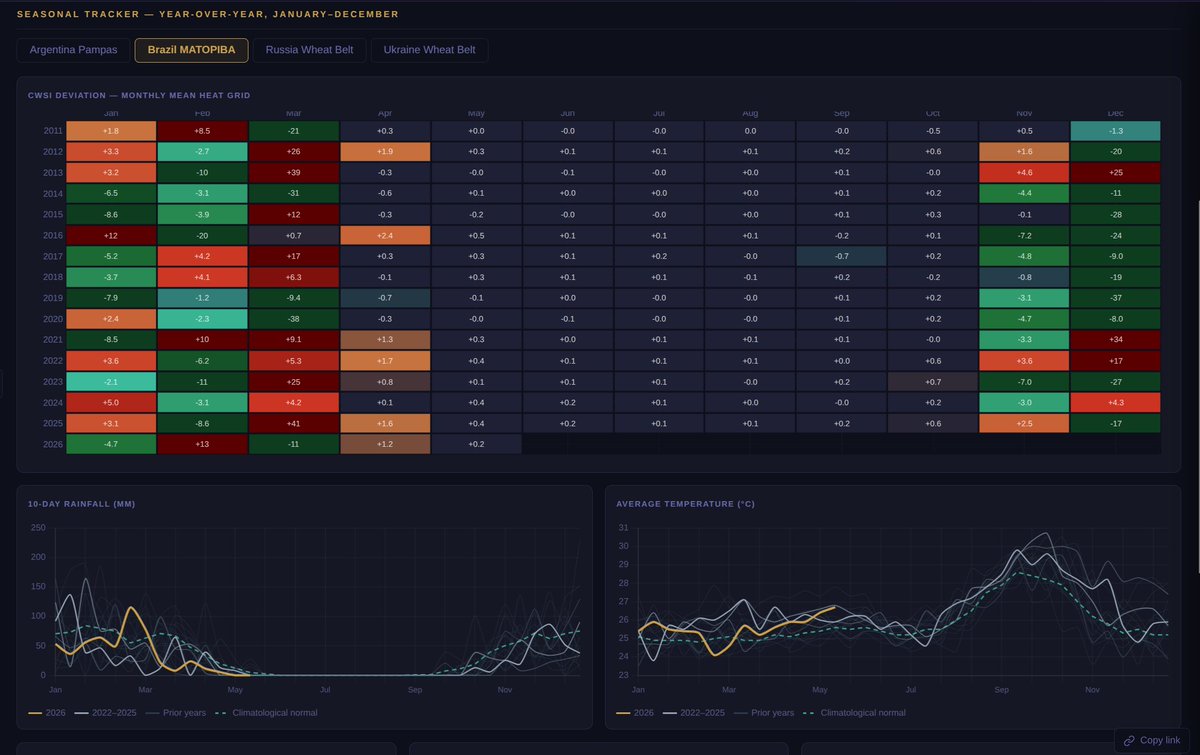
Task: Click the 2020 March cell -38
Action: click(294, 319)
